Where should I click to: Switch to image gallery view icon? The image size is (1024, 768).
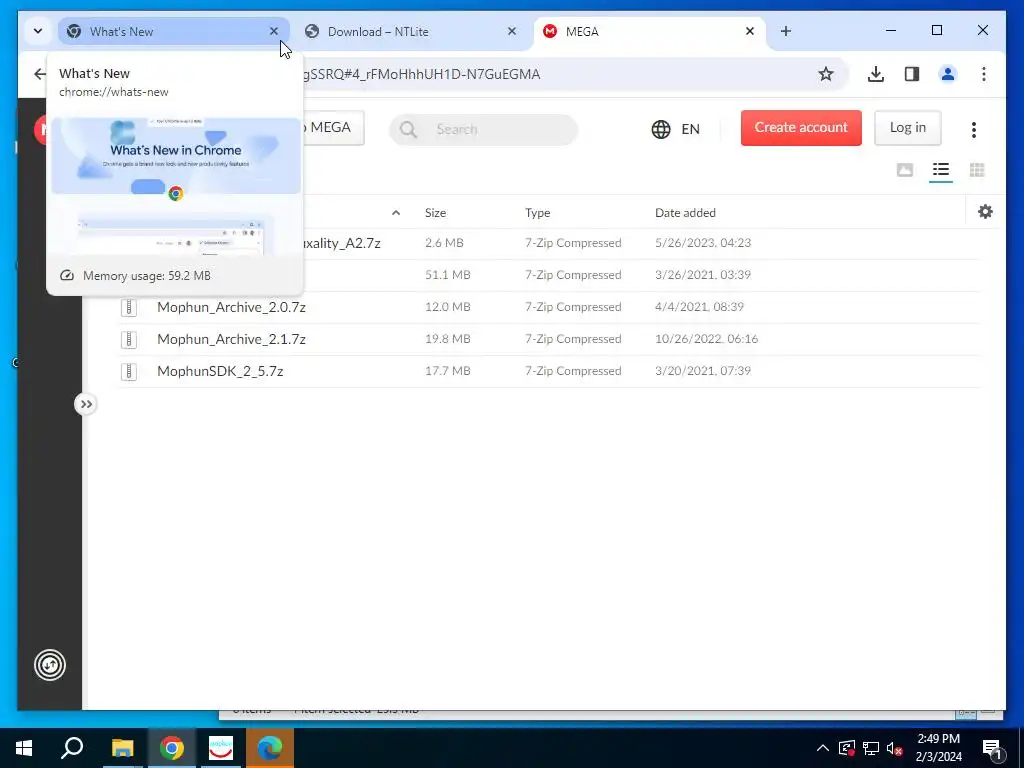[x=904, y=170]
